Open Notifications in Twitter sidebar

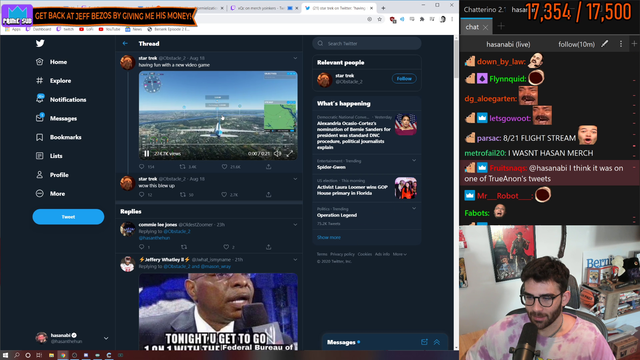click(61, 99)
